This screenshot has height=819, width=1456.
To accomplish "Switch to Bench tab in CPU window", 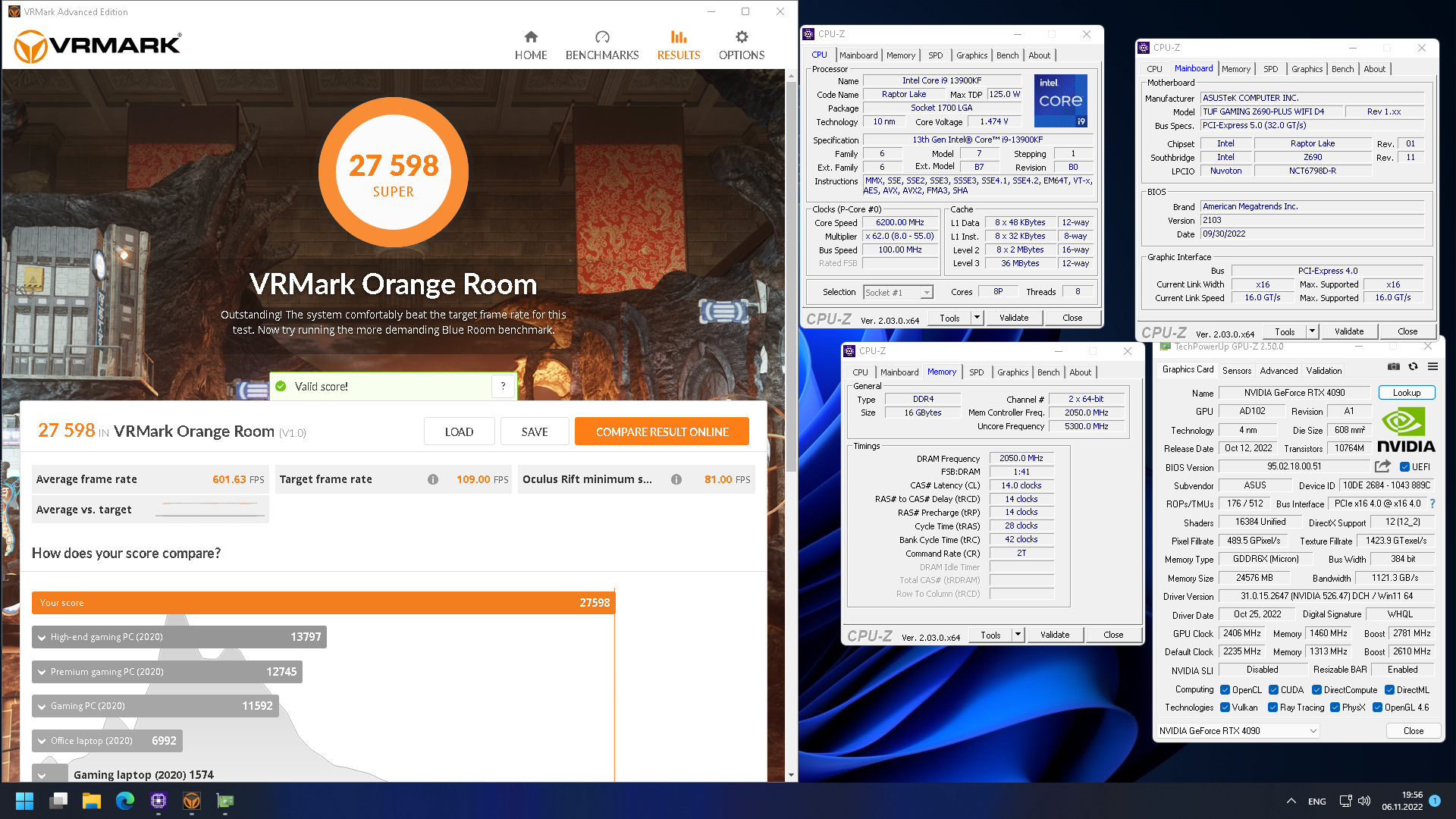I will [x=1007, y=55].
